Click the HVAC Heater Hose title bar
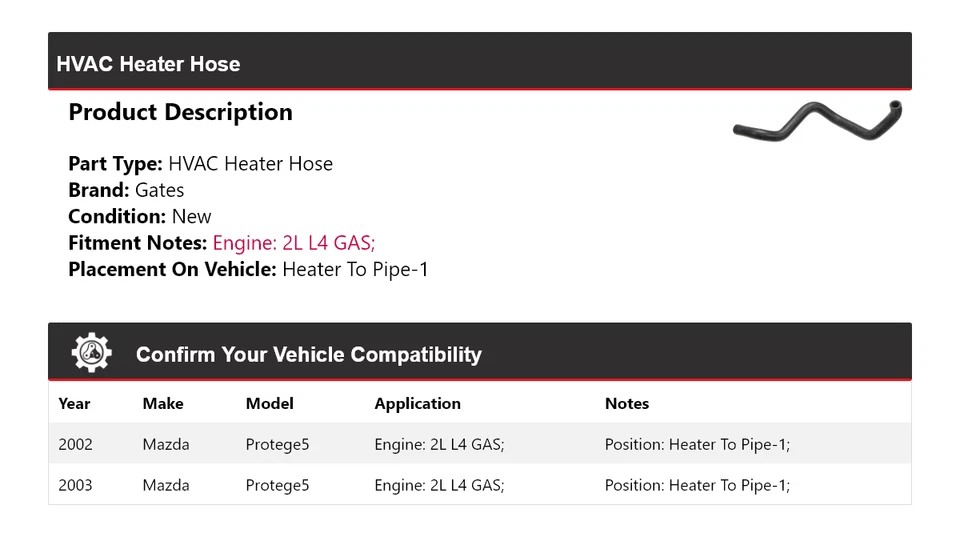This screenshot has width=960, height=537. coord(148,64)
